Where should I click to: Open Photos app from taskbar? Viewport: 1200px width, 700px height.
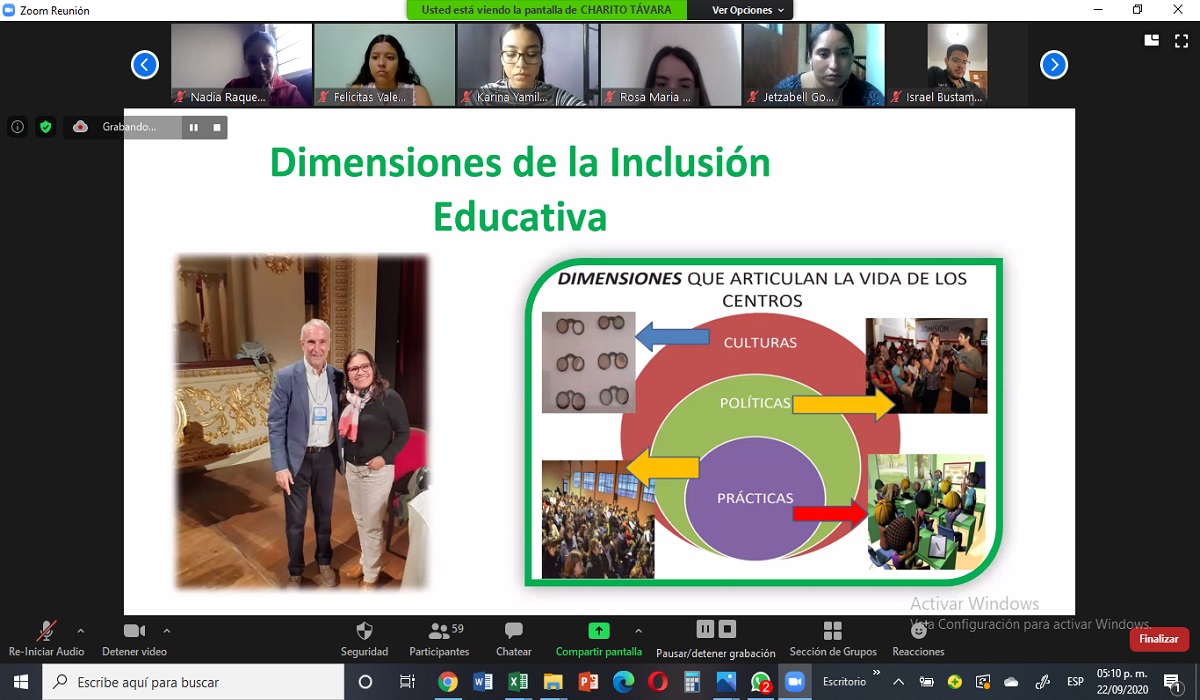(x=726, y=682)
